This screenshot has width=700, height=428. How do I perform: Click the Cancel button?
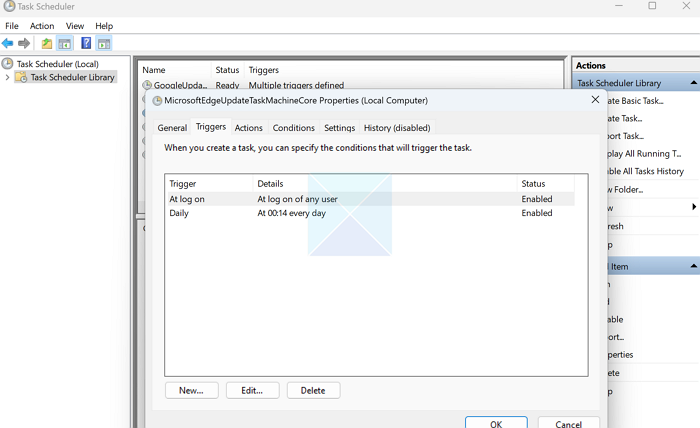tap(569, 423)
